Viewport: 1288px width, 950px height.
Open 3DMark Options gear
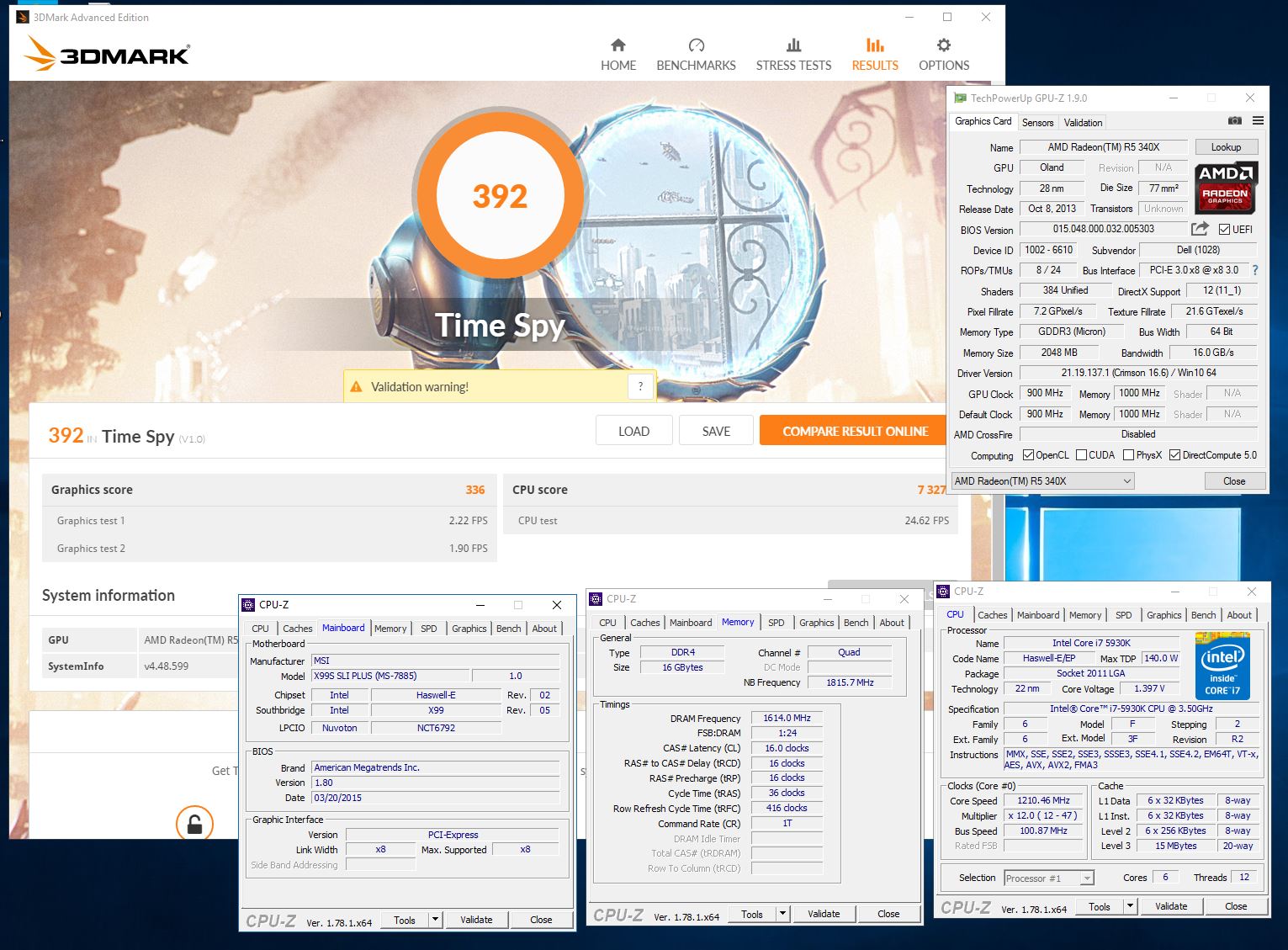(944, 56)
